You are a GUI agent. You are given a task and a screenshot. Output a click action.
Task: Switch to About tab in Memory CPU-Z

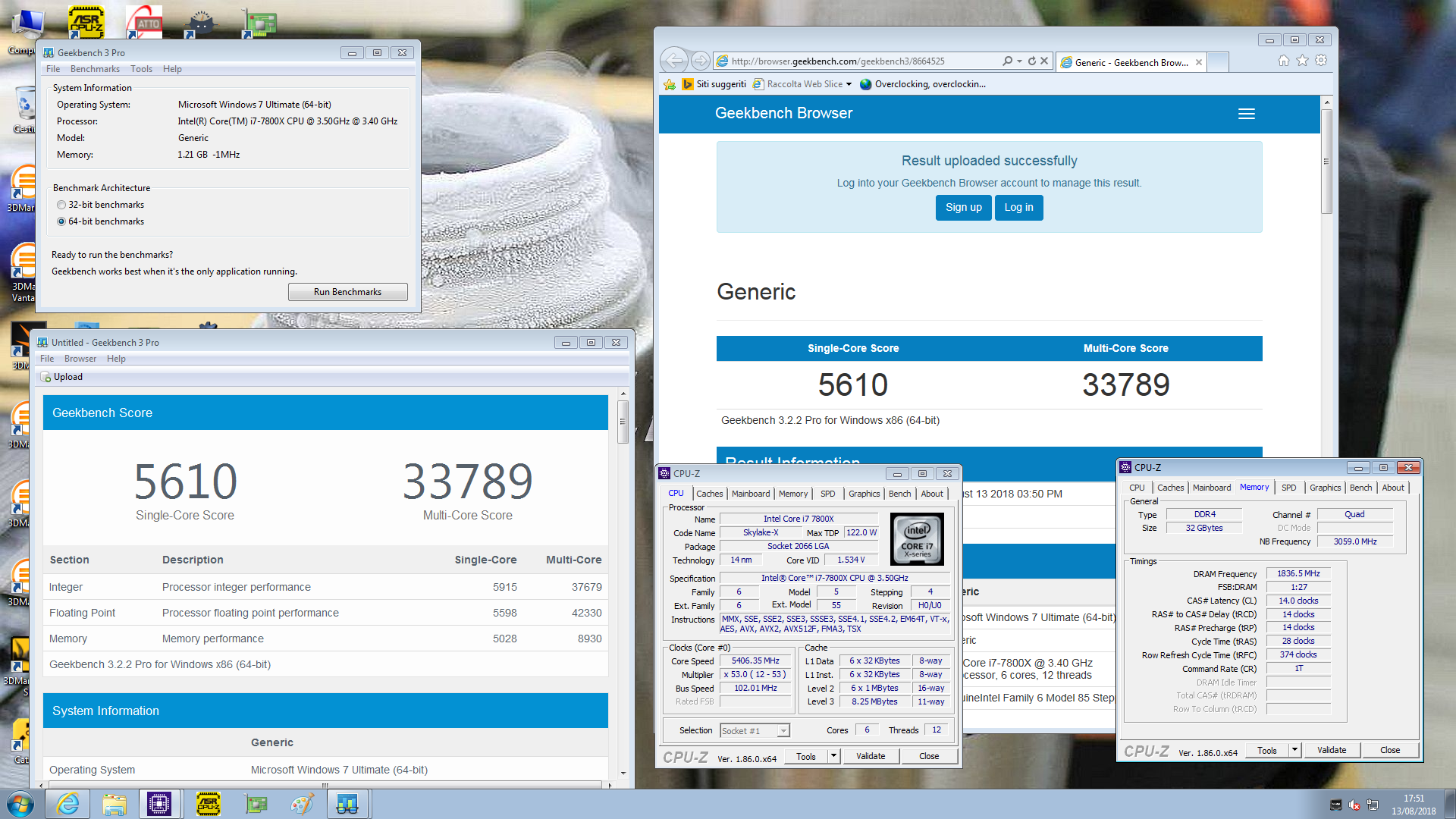point(1393,488)
